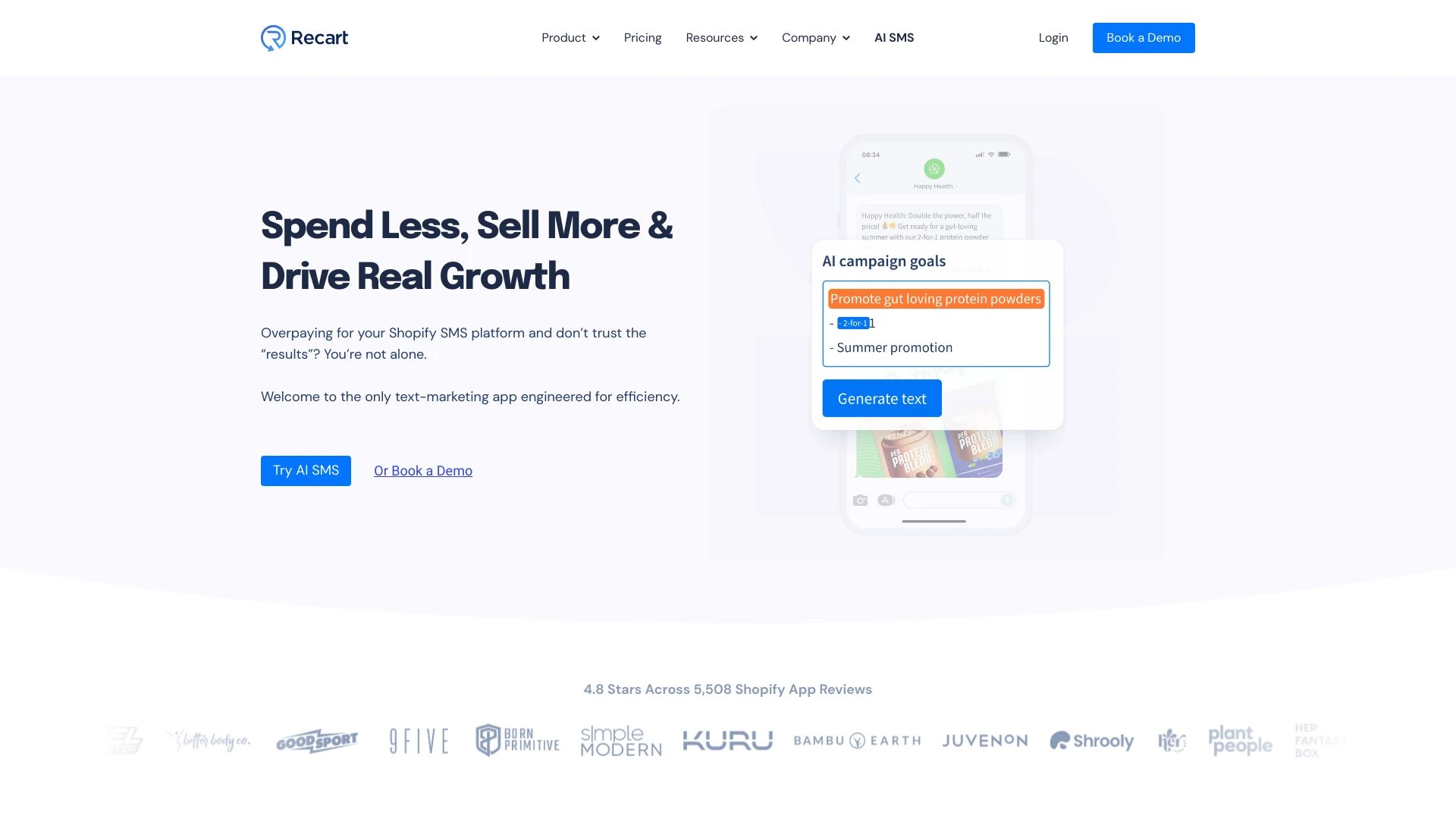Expand the Company dropdown menu
Screen dimensions: 1456x819
(x=815, y=37)
